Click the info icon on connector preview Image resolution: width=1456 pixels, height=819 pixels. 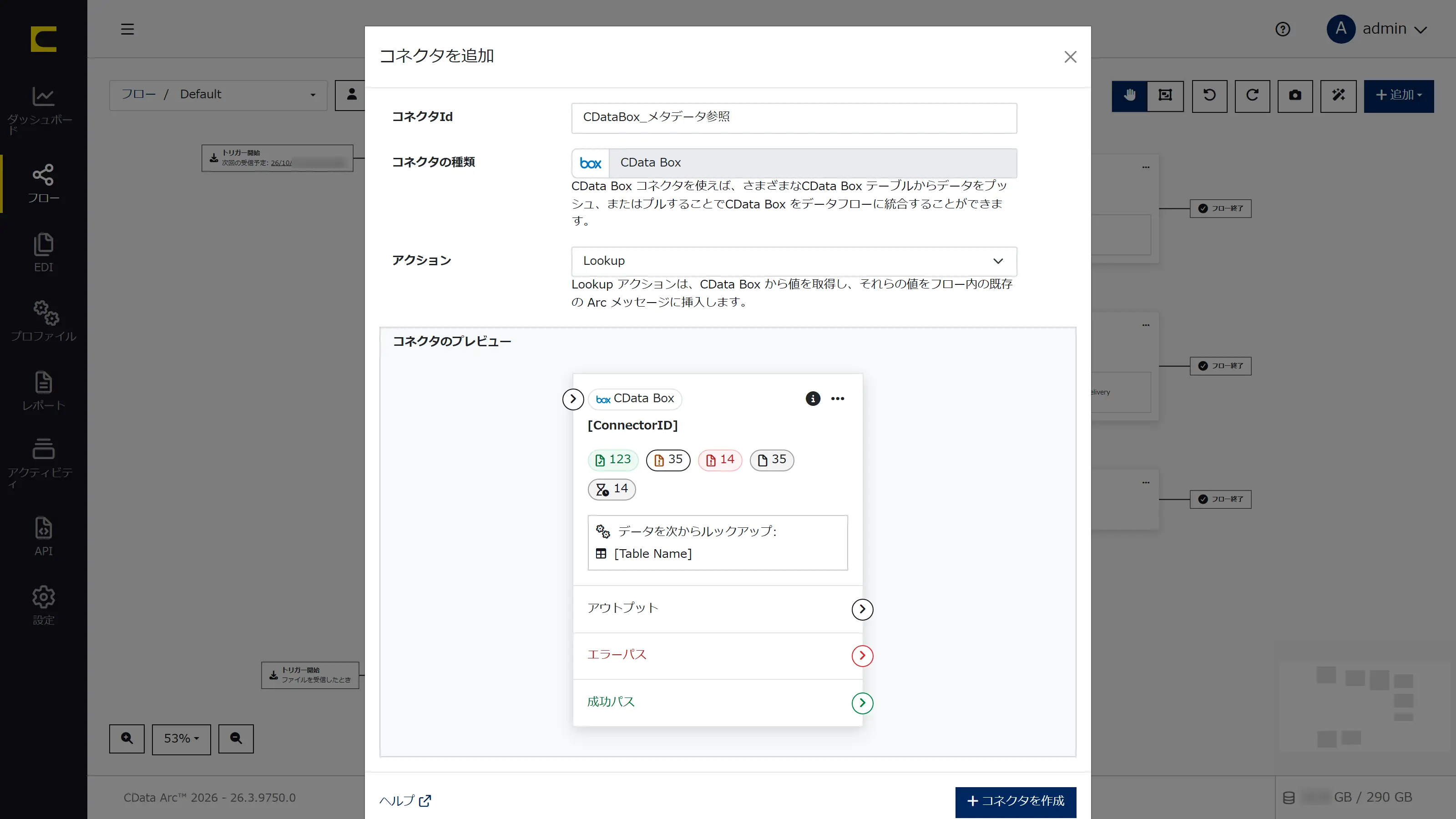click(x=813, y=399)
